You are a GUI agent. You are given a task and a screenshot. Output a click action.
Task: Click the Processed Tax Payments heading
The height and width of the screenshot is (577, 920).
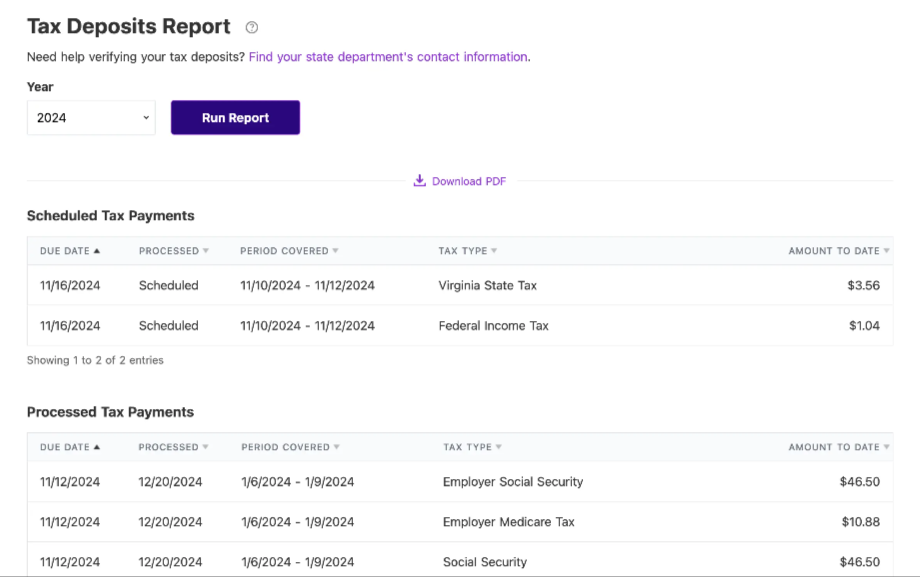(110, 412)
